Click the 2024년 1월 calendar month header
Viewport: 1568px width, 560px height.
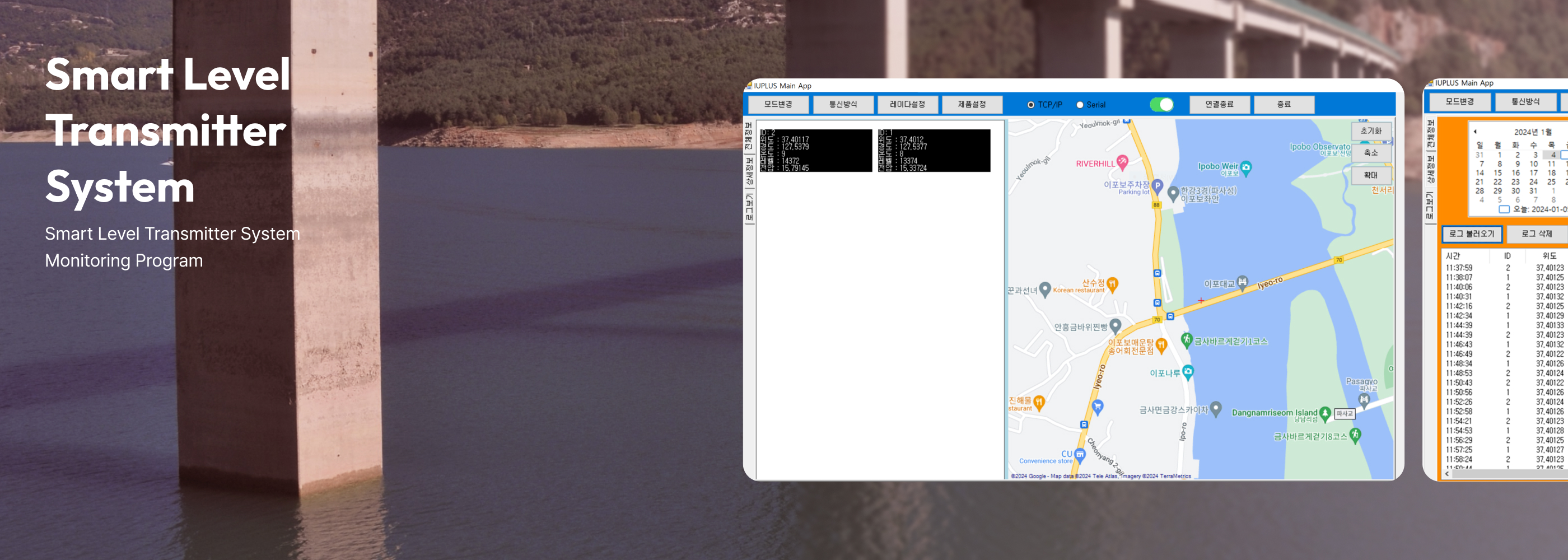click(1532, 132)
